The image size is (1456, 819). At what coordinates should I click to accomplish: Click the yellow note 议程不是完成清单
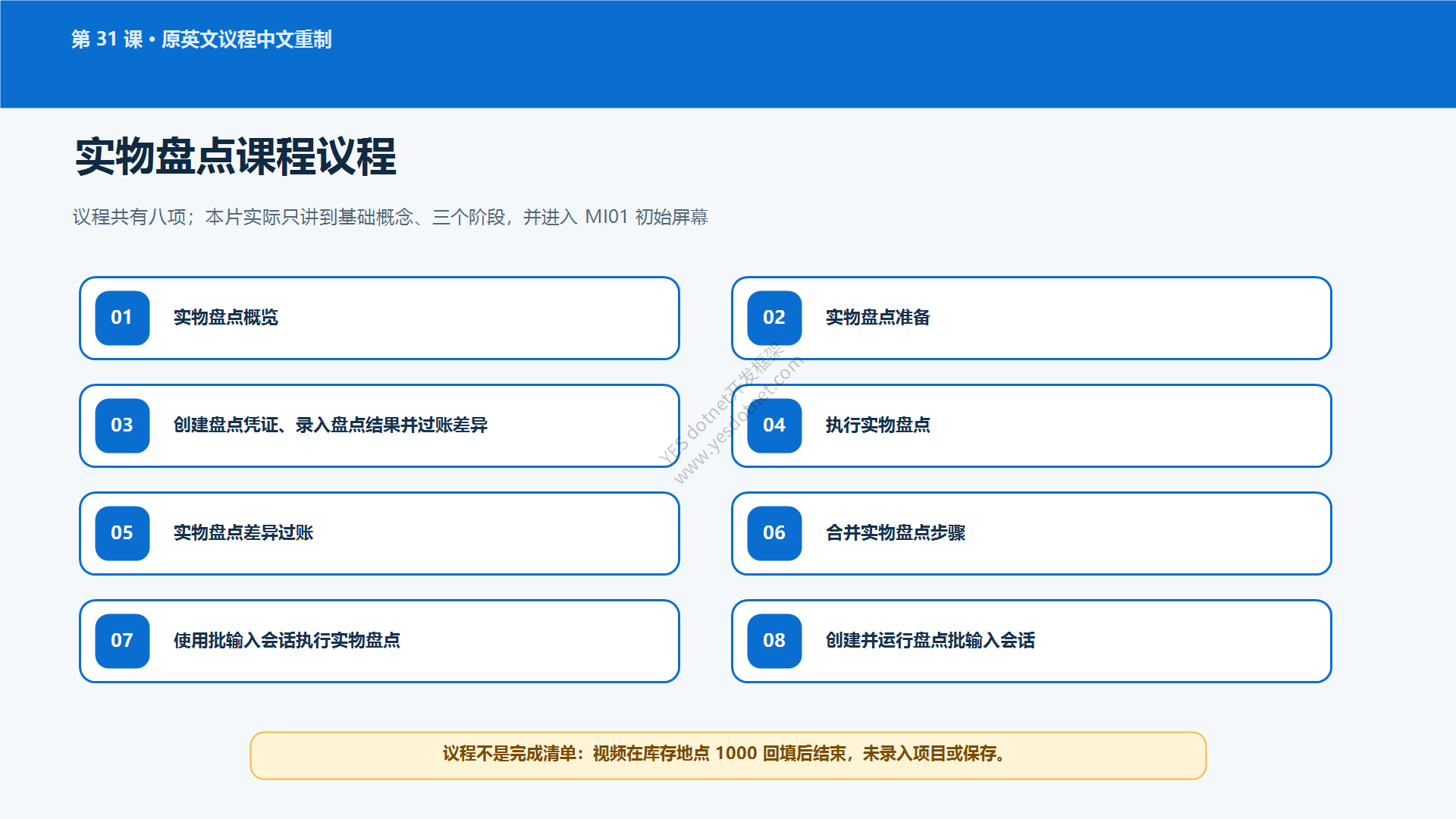pos(728,755)
